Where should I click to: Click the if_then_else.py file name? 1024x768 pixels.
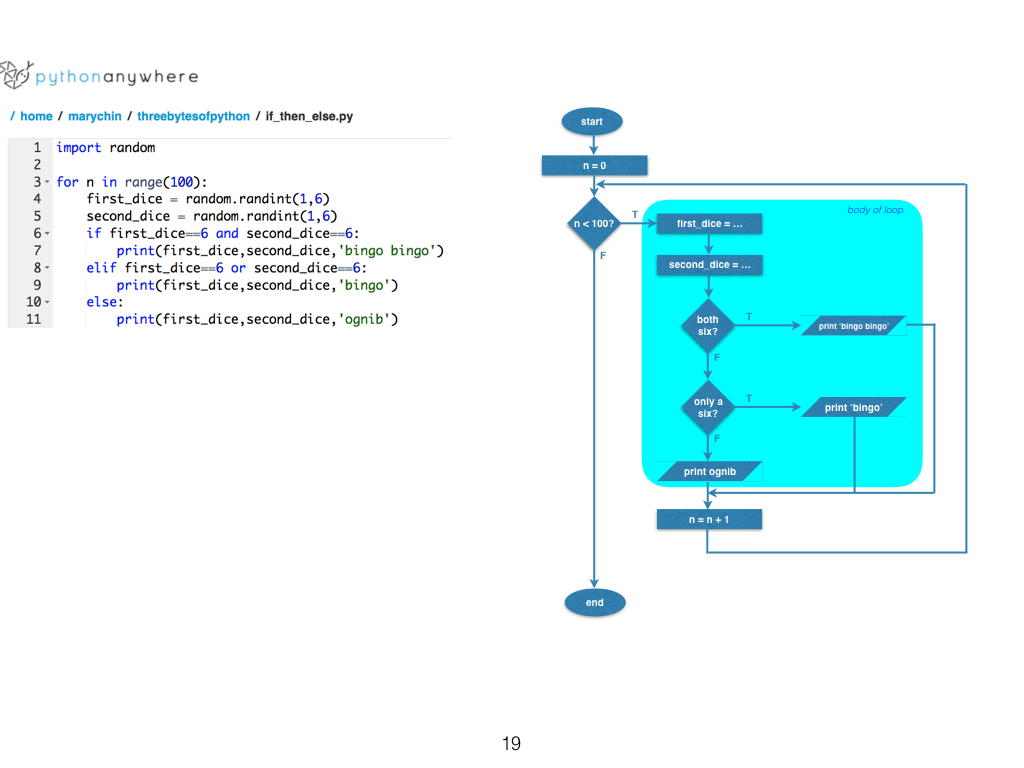(x=309, y=116)
